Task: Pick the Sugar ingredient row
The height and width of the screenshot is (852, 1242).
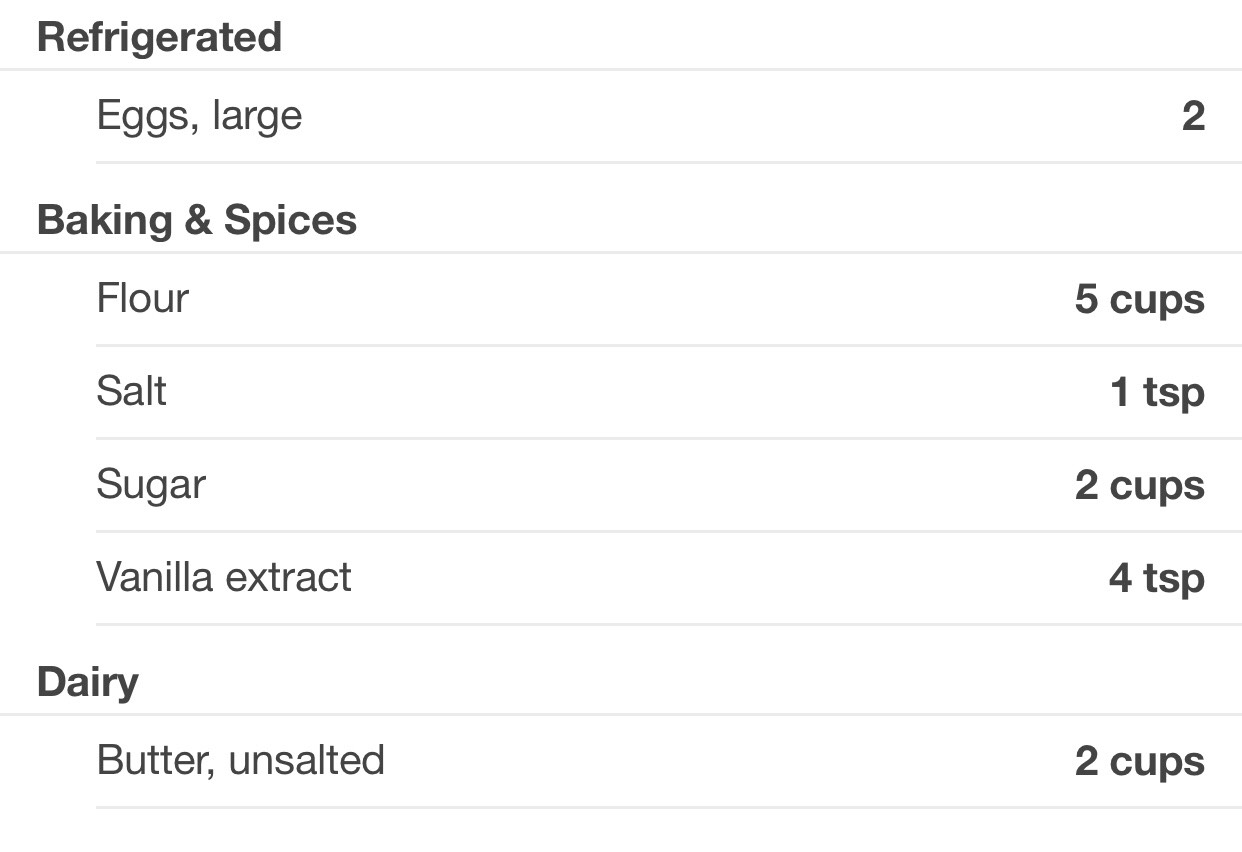Action: click(668, 485)
